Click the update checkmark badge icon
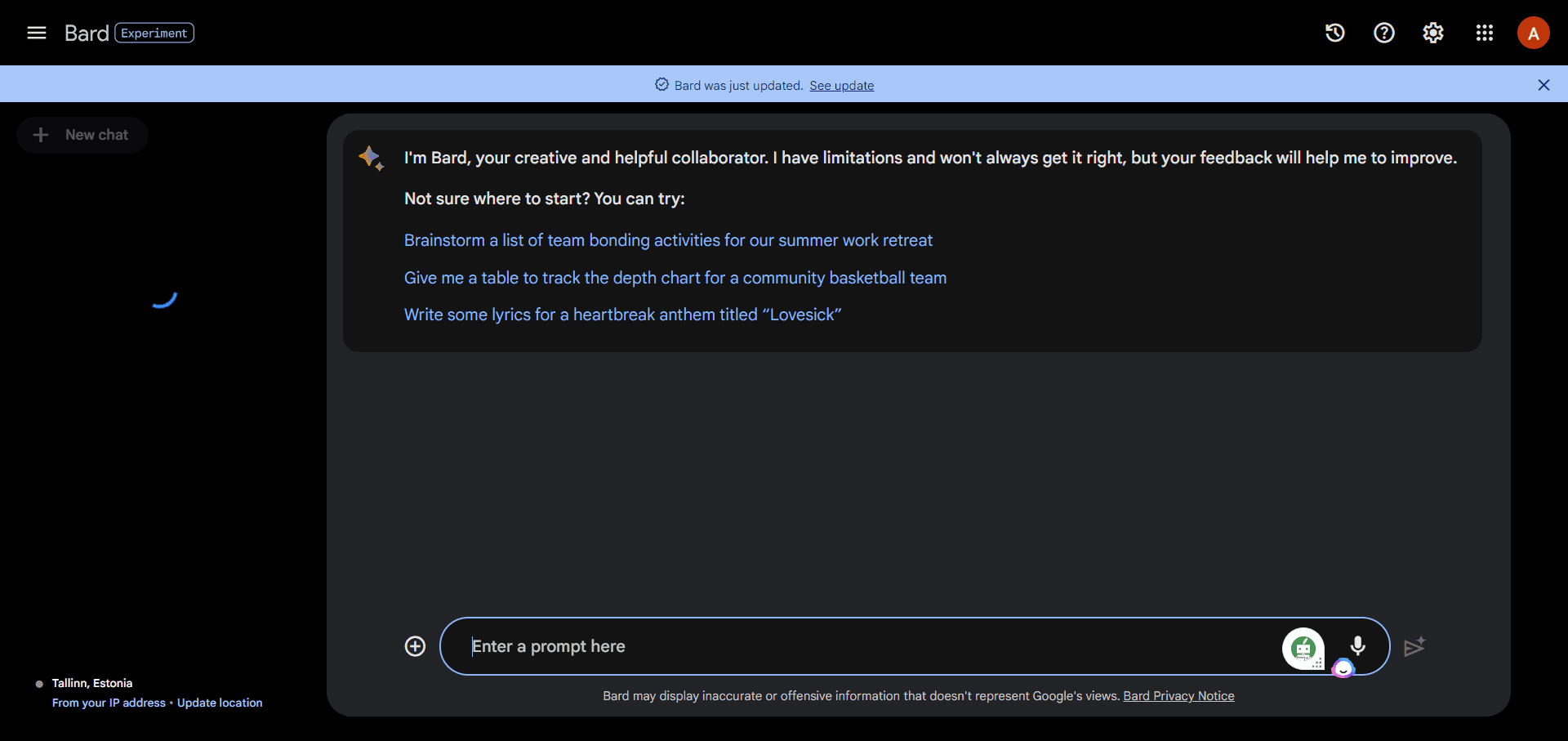The height and width of the screenshot is (741, 1568). [x=661, y=84]
